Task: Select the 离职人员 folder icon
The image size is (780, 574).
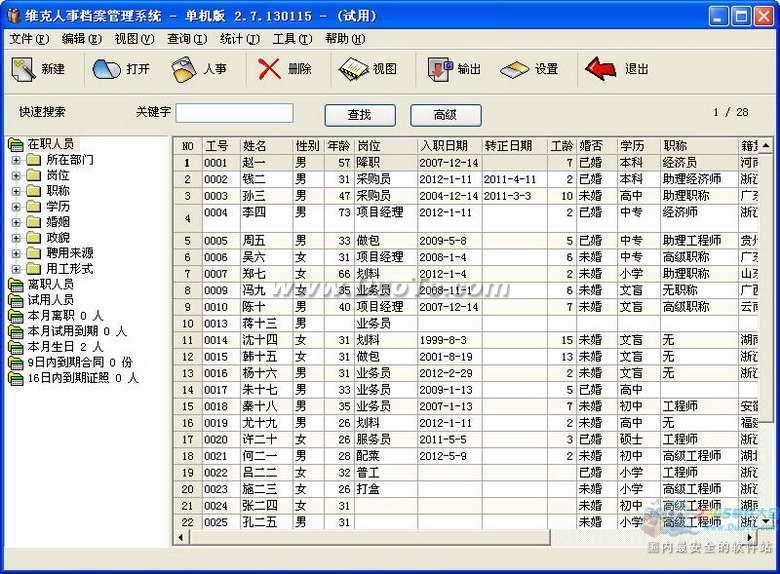Action: pyautogui.click(x=16, y=285)
